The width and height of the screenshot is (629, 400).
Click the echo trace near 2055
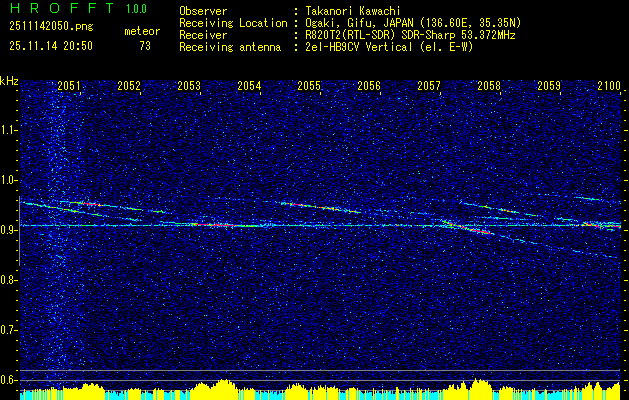(x=321, y=207)
